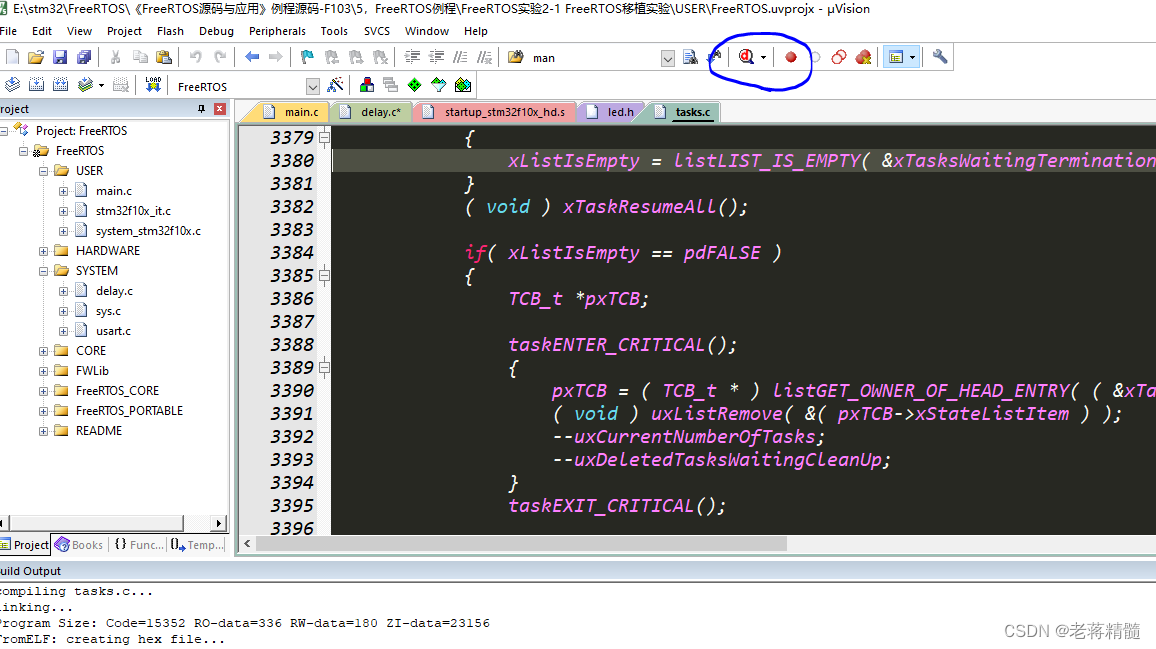Open the find text history dropdown arrow
This screenshot has width=1156, height=649.
coord(668,58)
